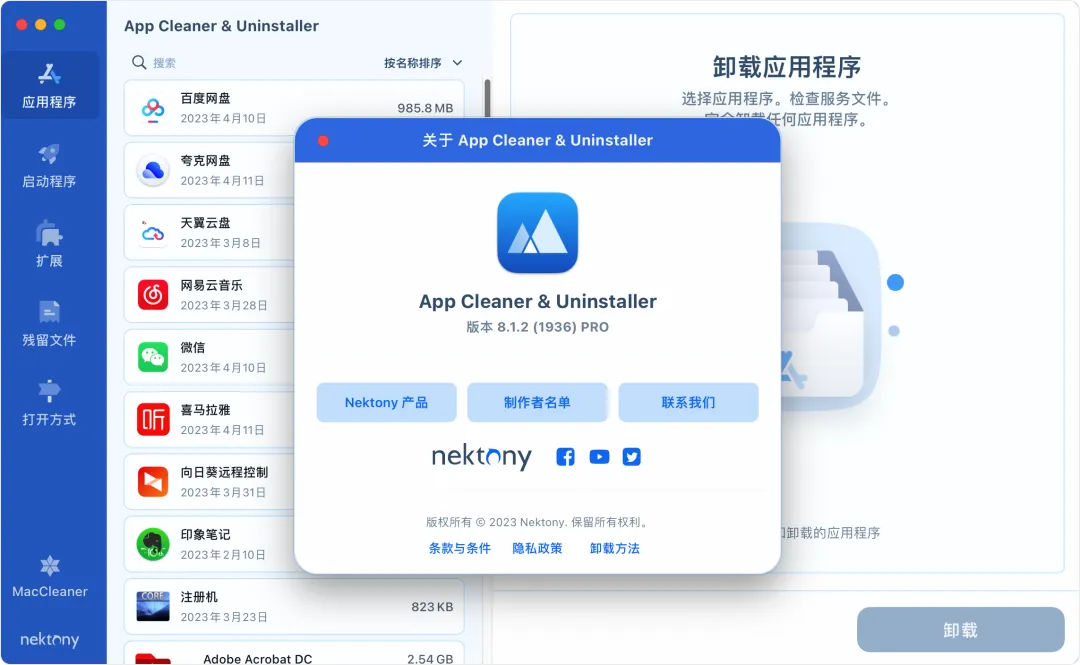Close the About dialog with red button
This screenshot has width=1080, height=665.
[323, 141]
